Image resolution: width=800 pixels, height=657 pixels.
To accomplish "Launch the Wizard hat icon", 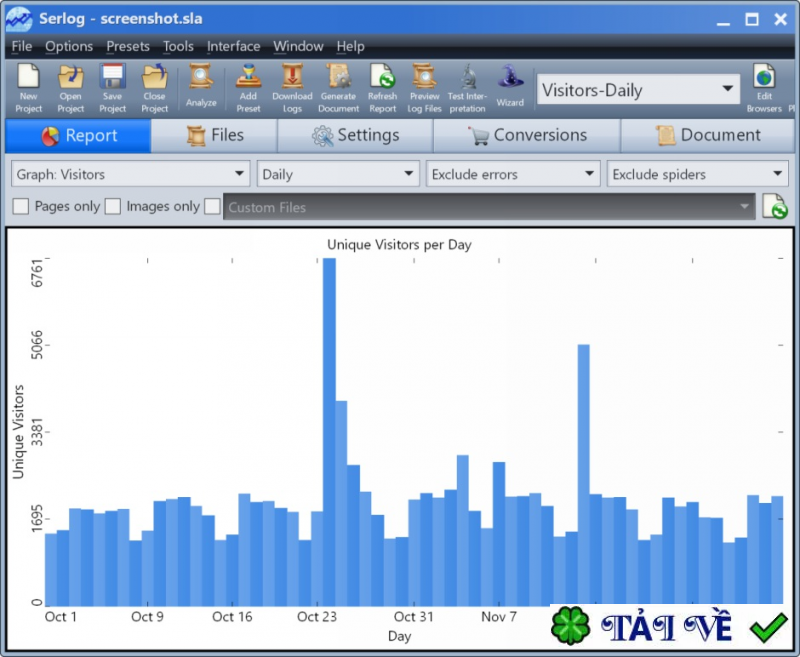I will pos(510,85).
